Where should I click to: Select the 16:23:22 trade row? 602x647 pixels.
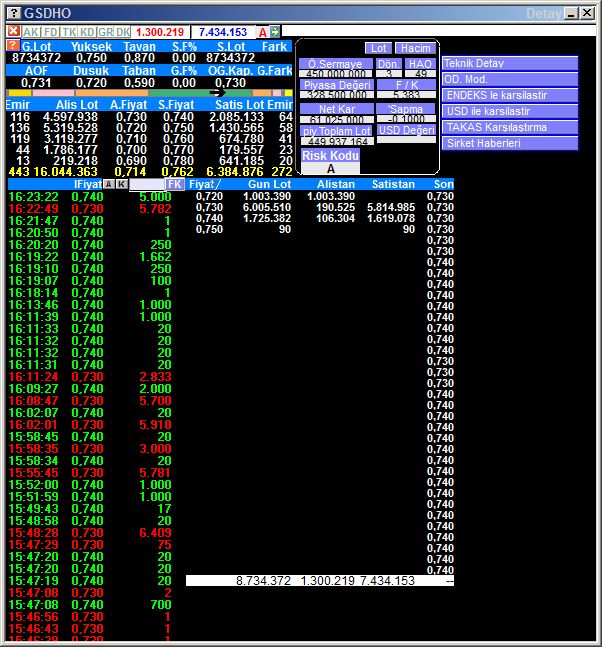click(90, 197)
